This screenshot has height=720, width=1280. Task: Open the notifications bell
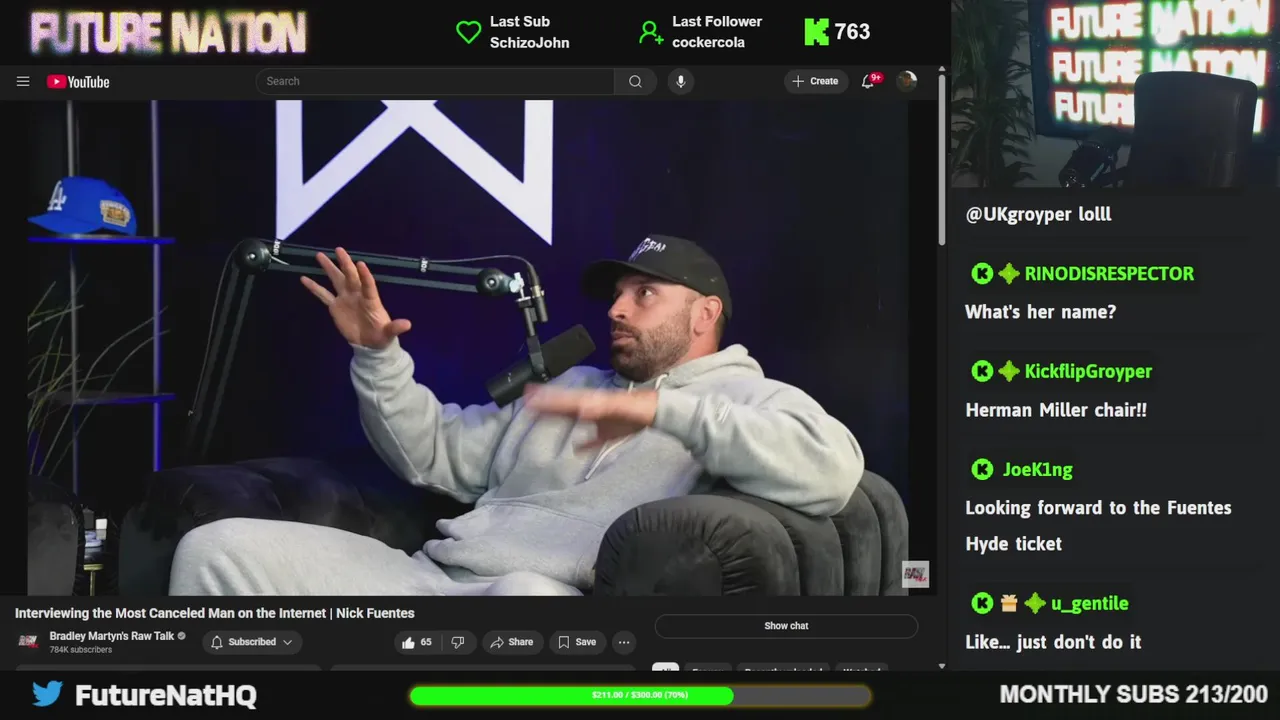tap(868, 81)
